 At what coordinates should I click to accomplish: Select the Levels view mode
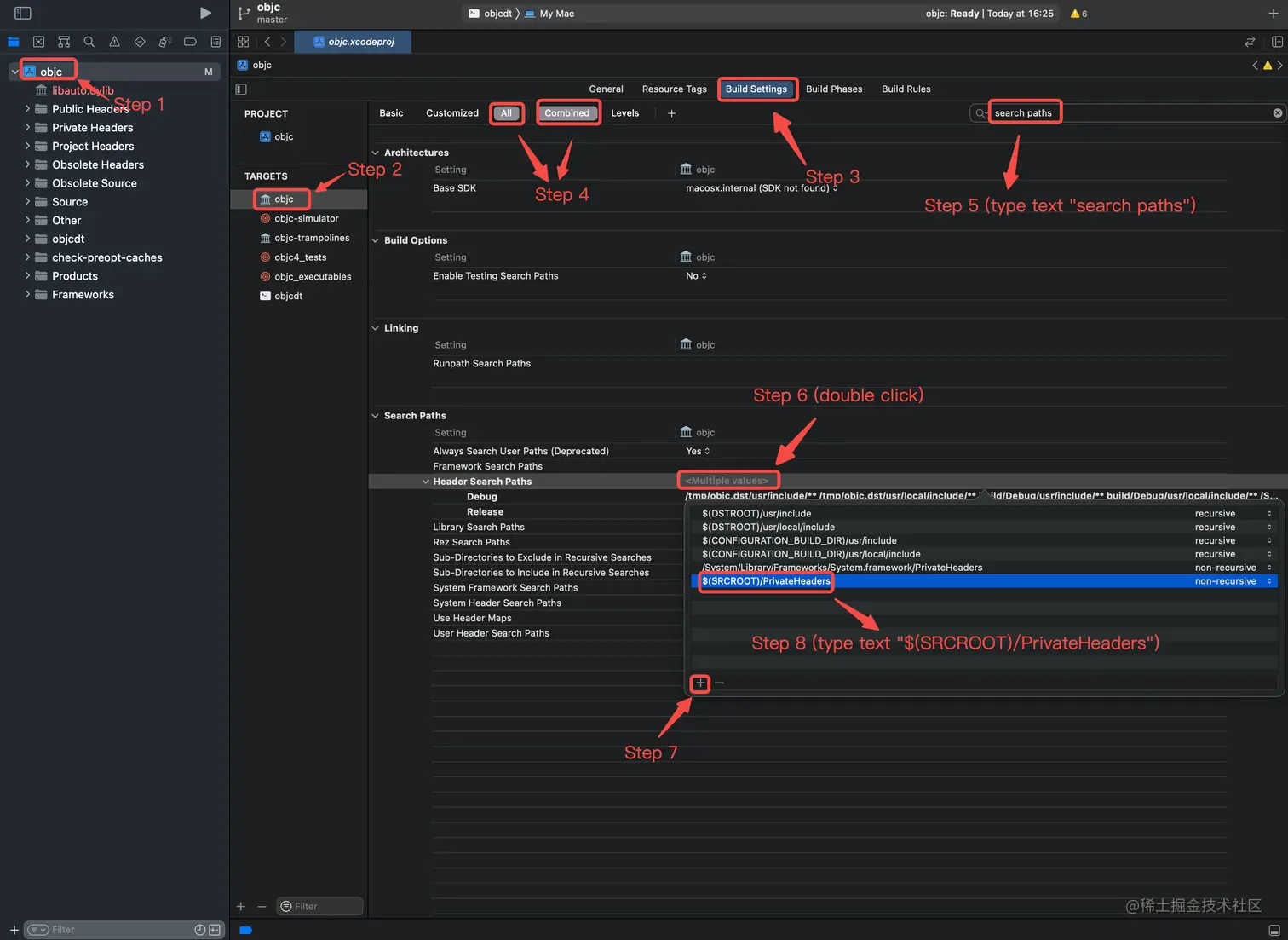pyautogui.click(x=625, y=113)
